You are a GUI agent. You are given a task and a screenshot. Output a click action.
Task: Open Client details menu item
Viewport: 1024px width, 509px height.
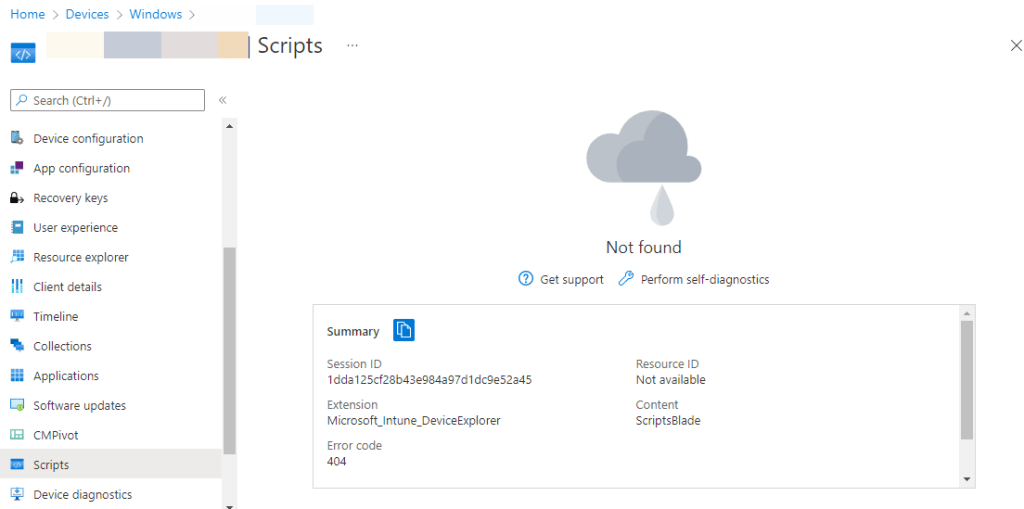pos(67,287)
